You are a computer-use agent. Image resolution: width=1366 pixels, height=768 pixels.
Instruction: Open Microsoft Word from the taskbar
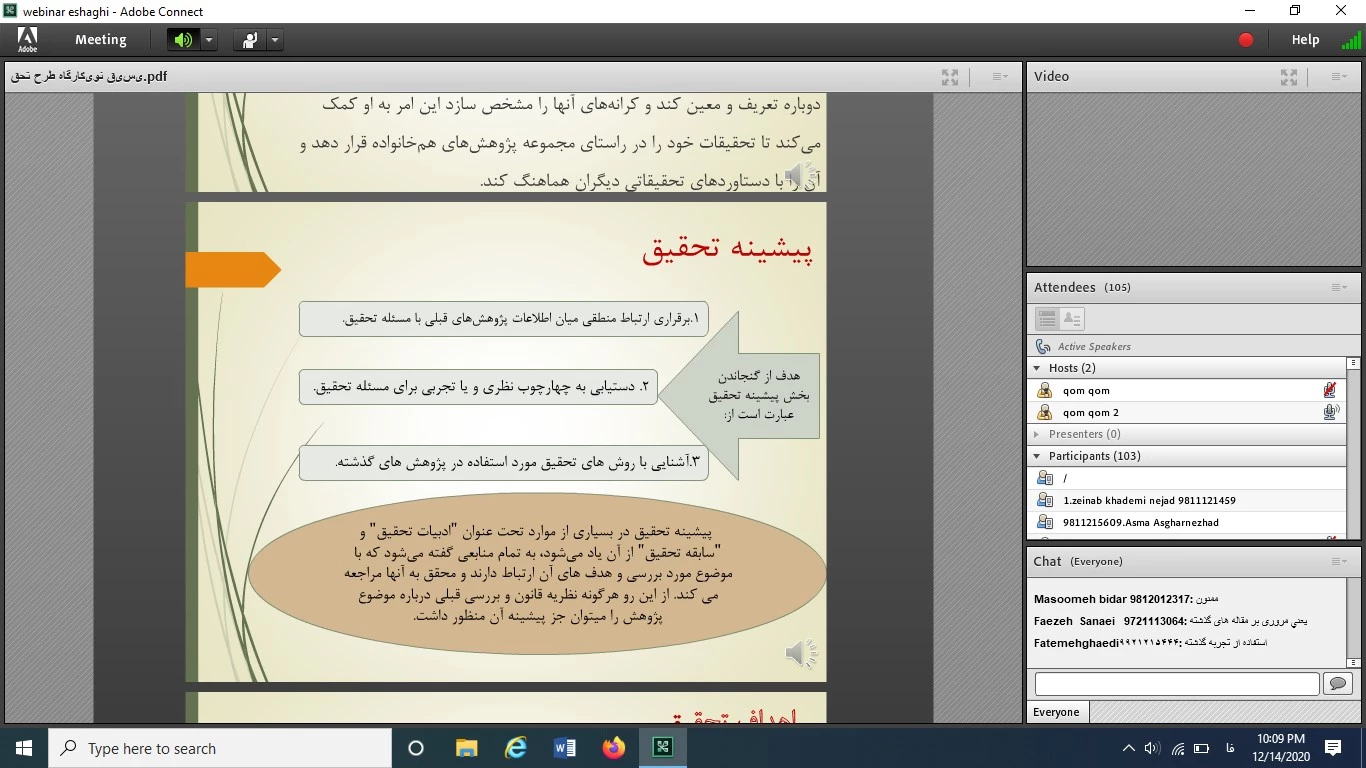coord(564,748)
